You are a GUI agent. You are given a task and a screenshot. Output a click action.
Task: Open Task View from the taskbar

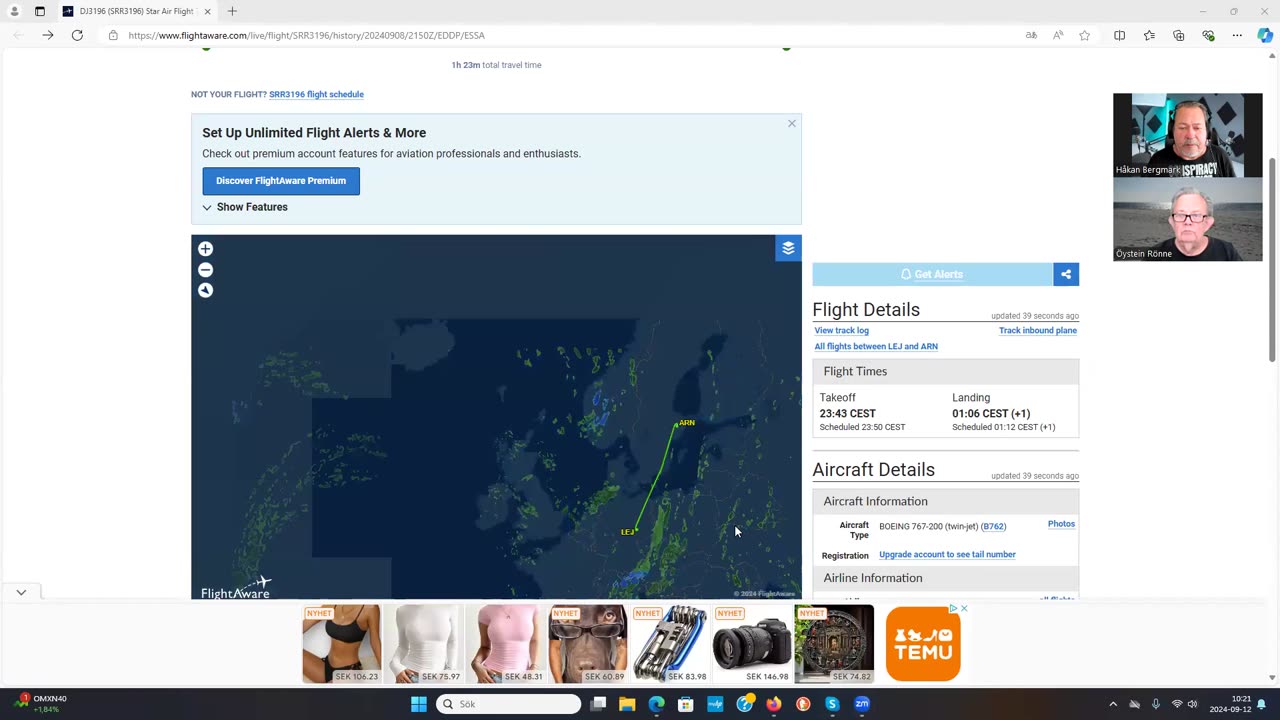click(598, 704)
